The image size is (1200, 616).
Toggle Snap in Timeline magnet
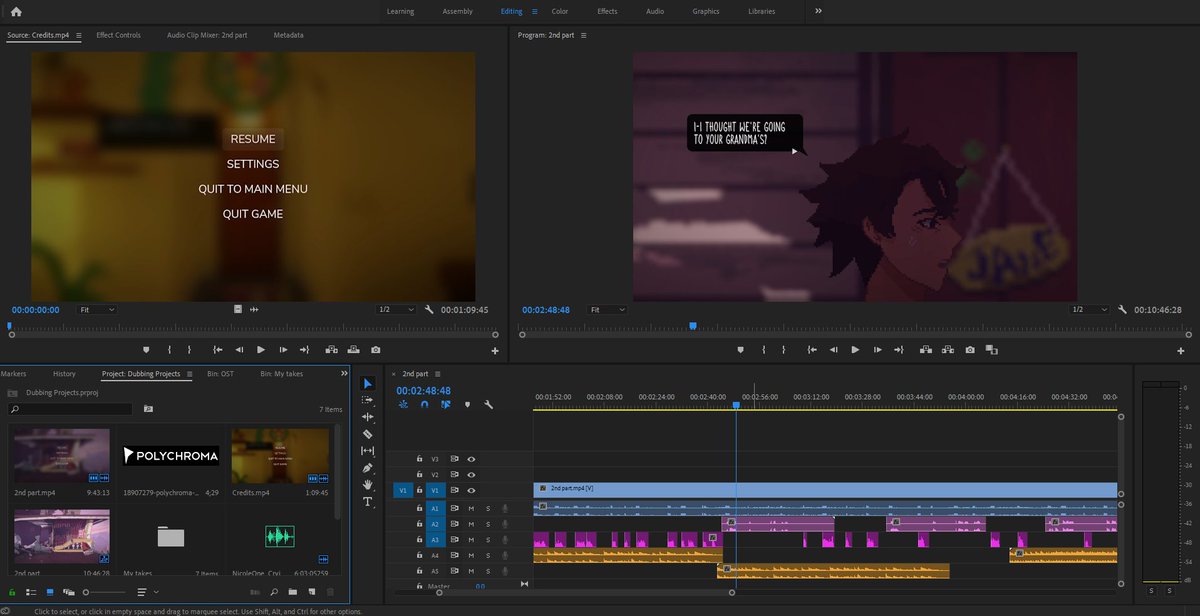tap(424, 405)
